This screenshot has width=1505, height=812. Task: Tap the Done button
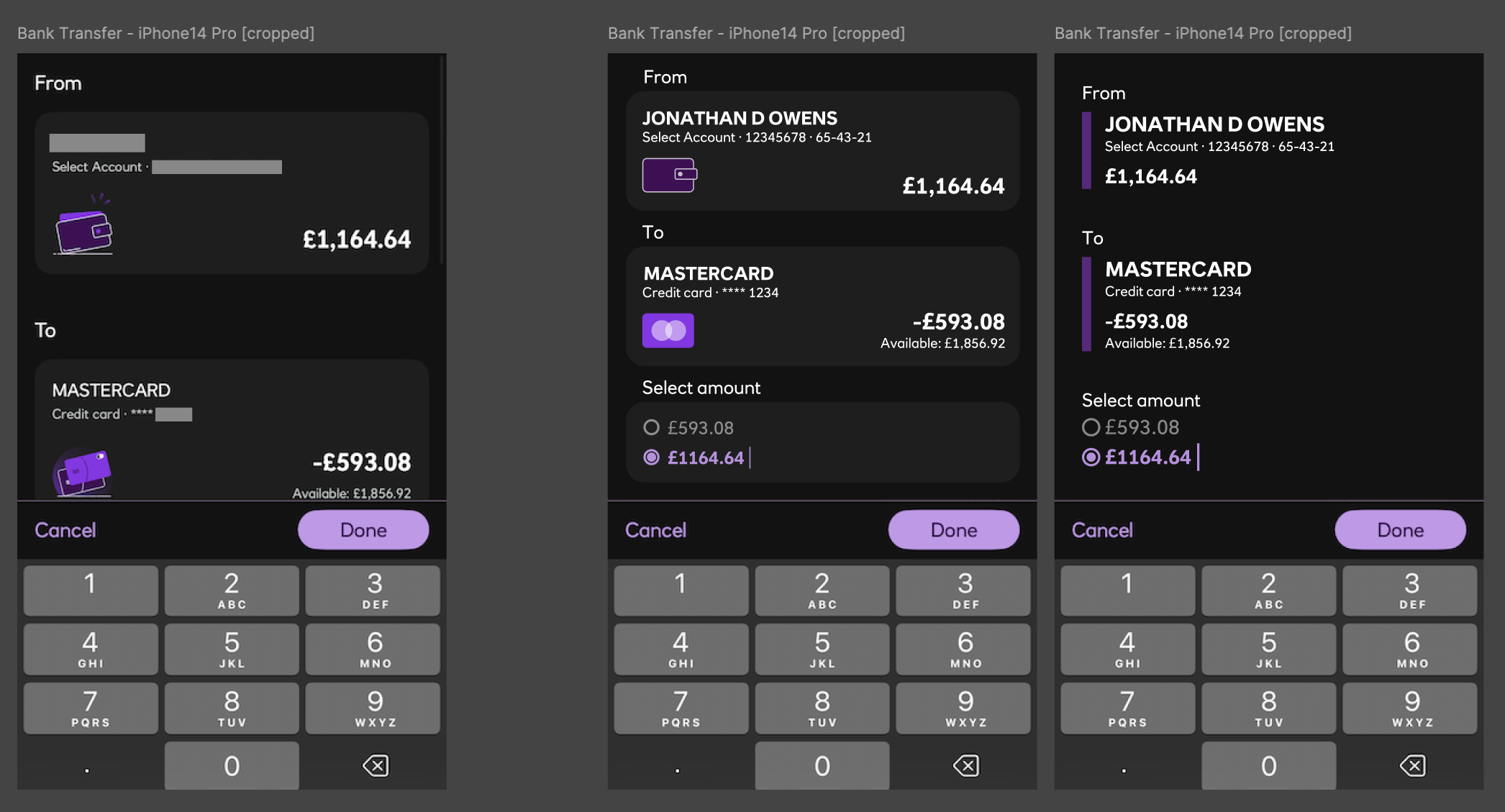pos(953,530)
